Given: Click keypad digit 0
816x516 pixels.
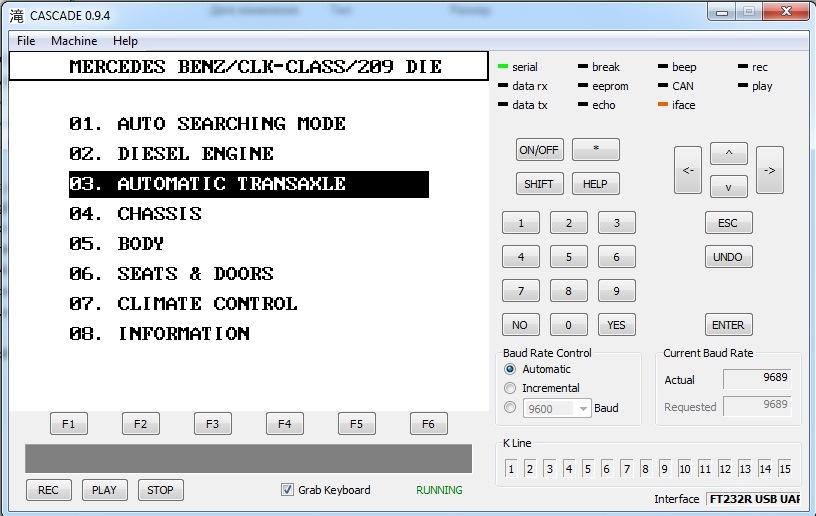Looking at the screenshot, I should tap(569, 325).
